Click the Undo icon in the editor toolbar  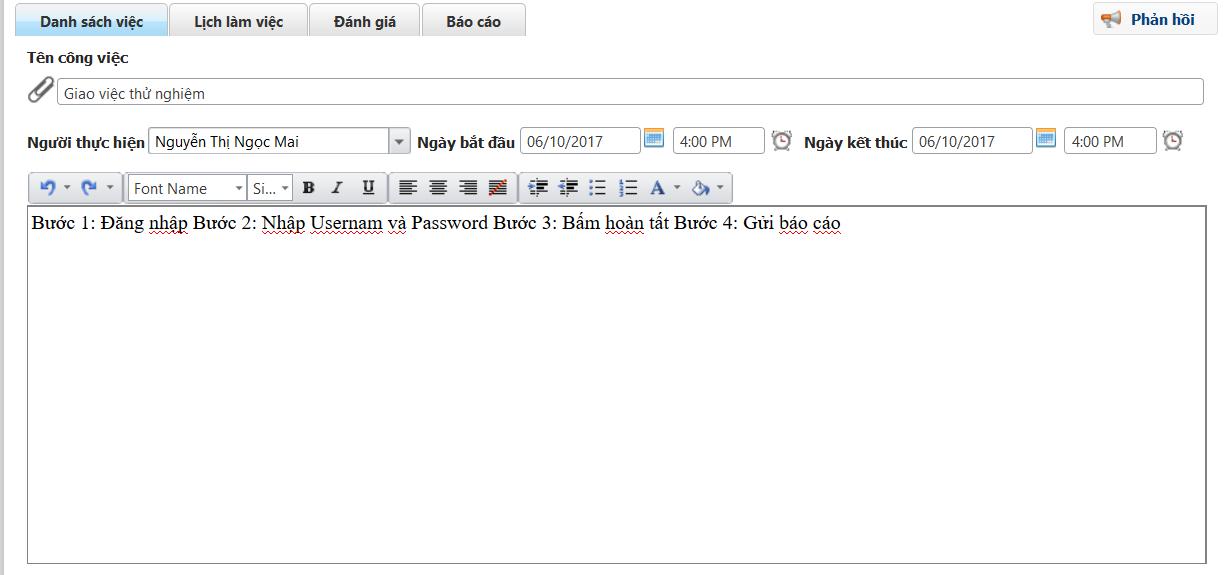(47, 188)
